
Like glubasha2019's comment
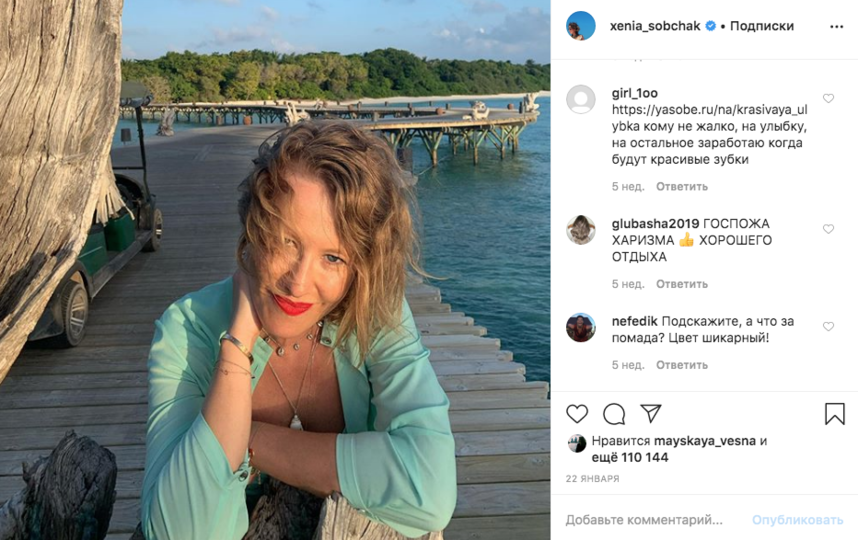828,229
